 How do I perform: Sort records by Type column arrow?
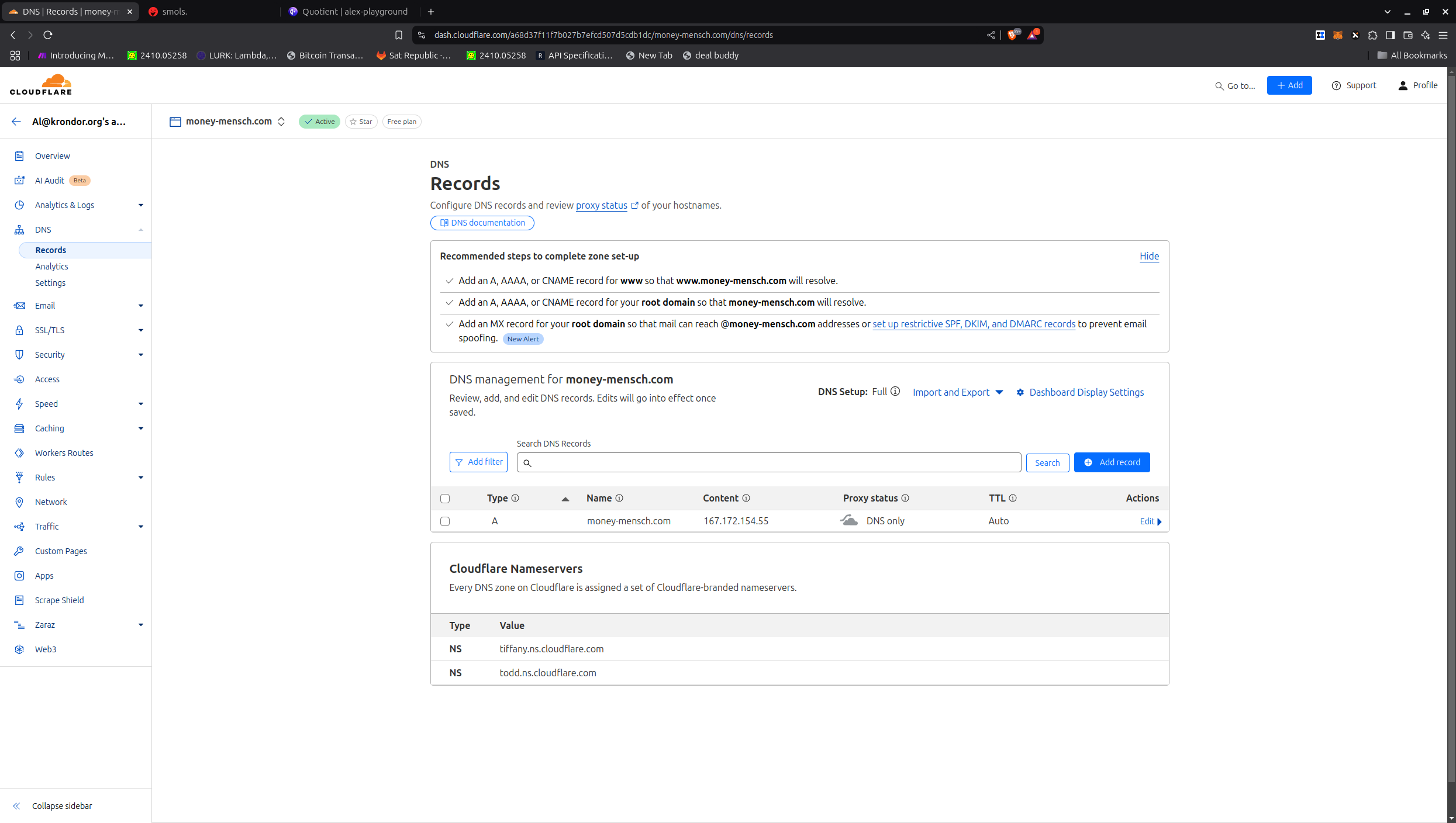[x=565, y=499]
